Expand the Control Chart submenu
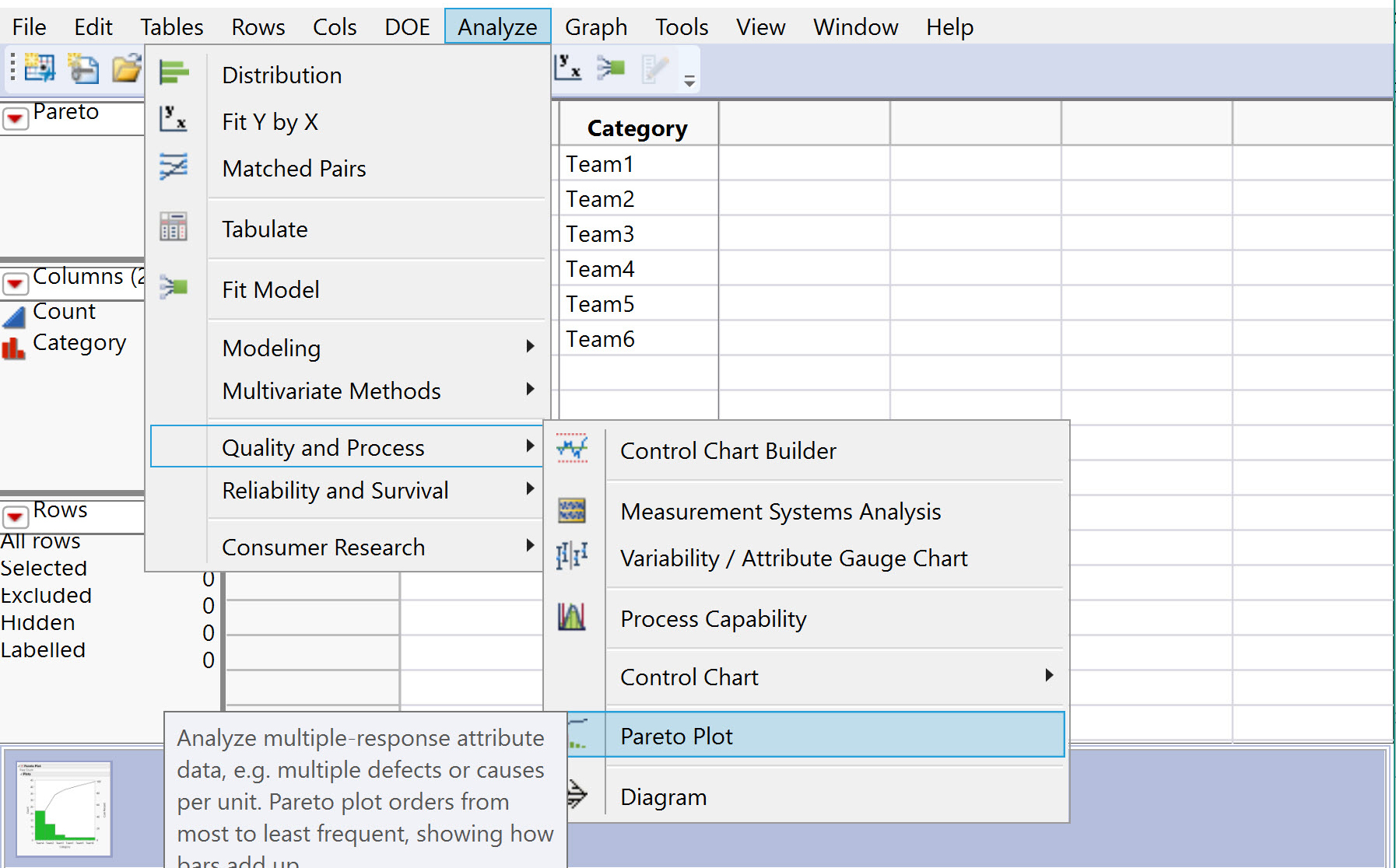The width and height of the screenshot is (1396, 868). coord(1049,675)
